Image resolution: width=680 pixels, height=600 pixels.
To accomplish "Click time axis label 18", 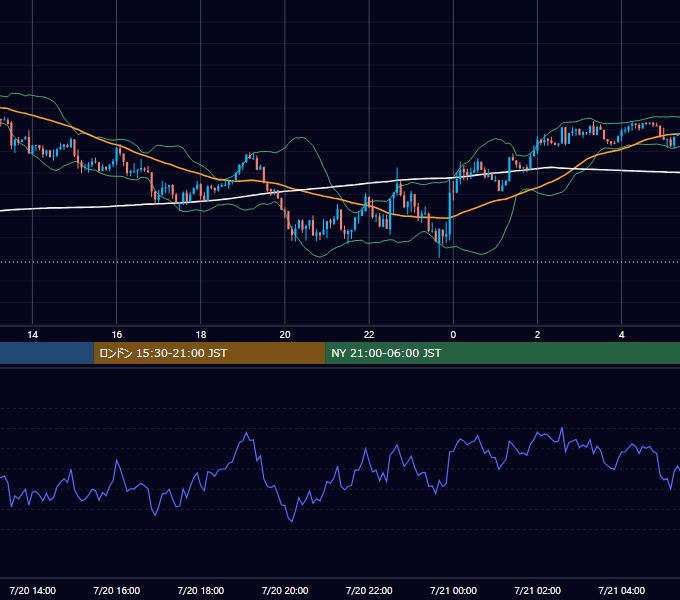I will (x=201, y=335).
